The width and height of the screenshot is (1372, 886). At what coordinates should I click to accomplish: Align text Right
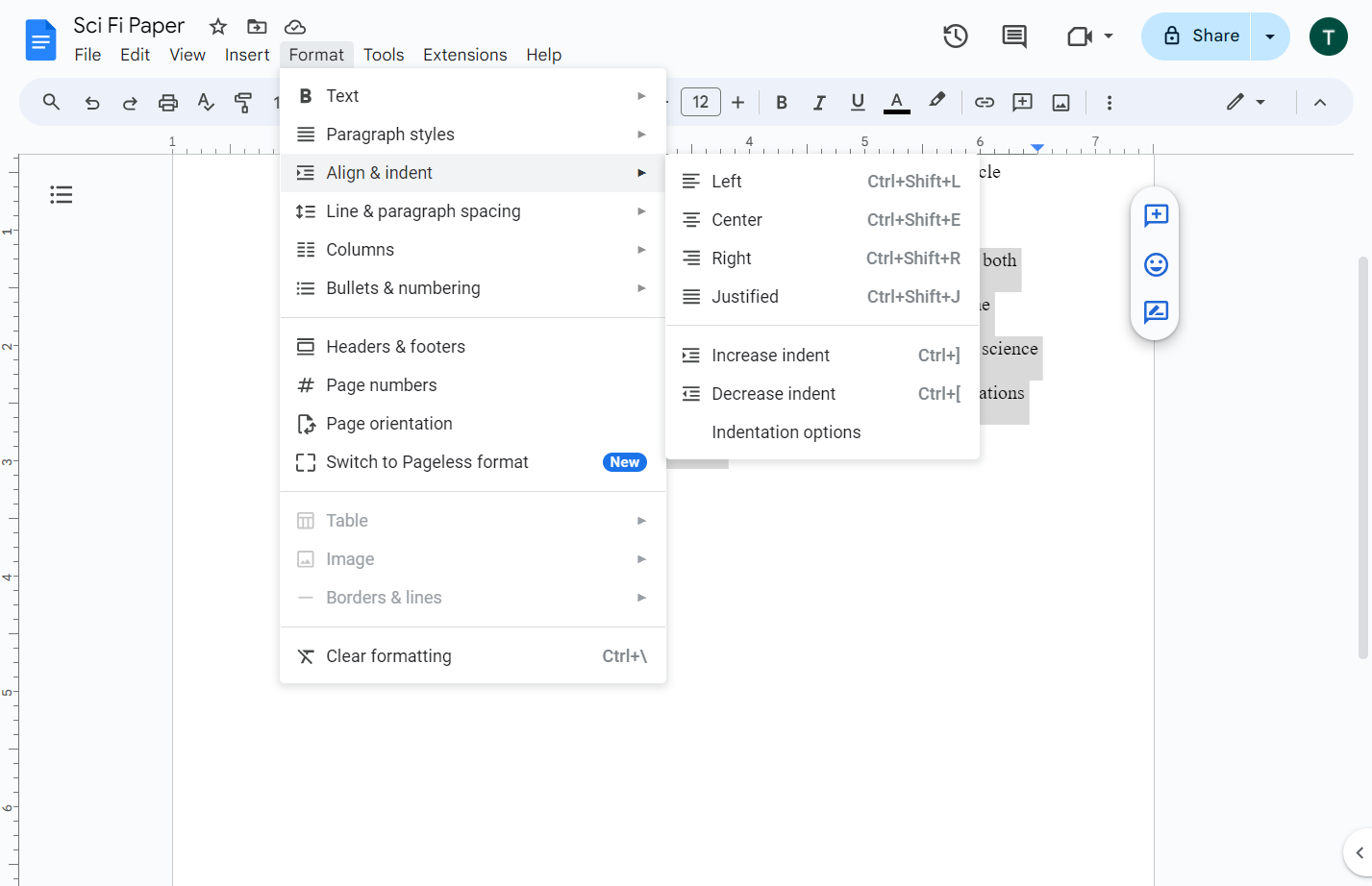(822, 258)
